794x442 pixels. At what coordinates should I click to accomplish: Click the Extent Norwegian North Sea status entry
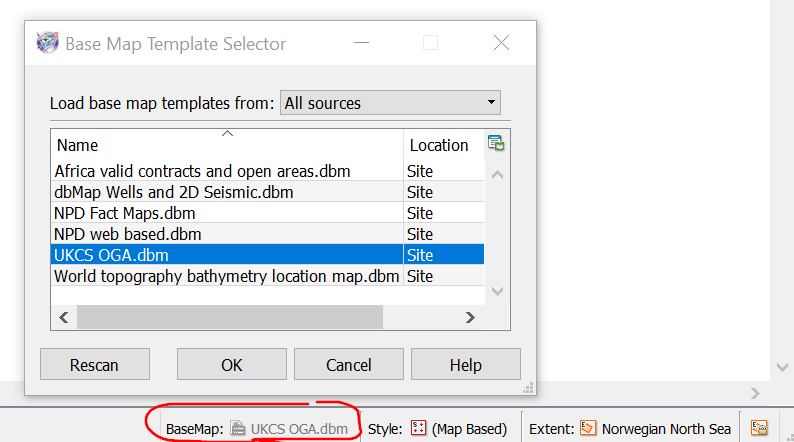pyautogui.click(x=630, y=429)
